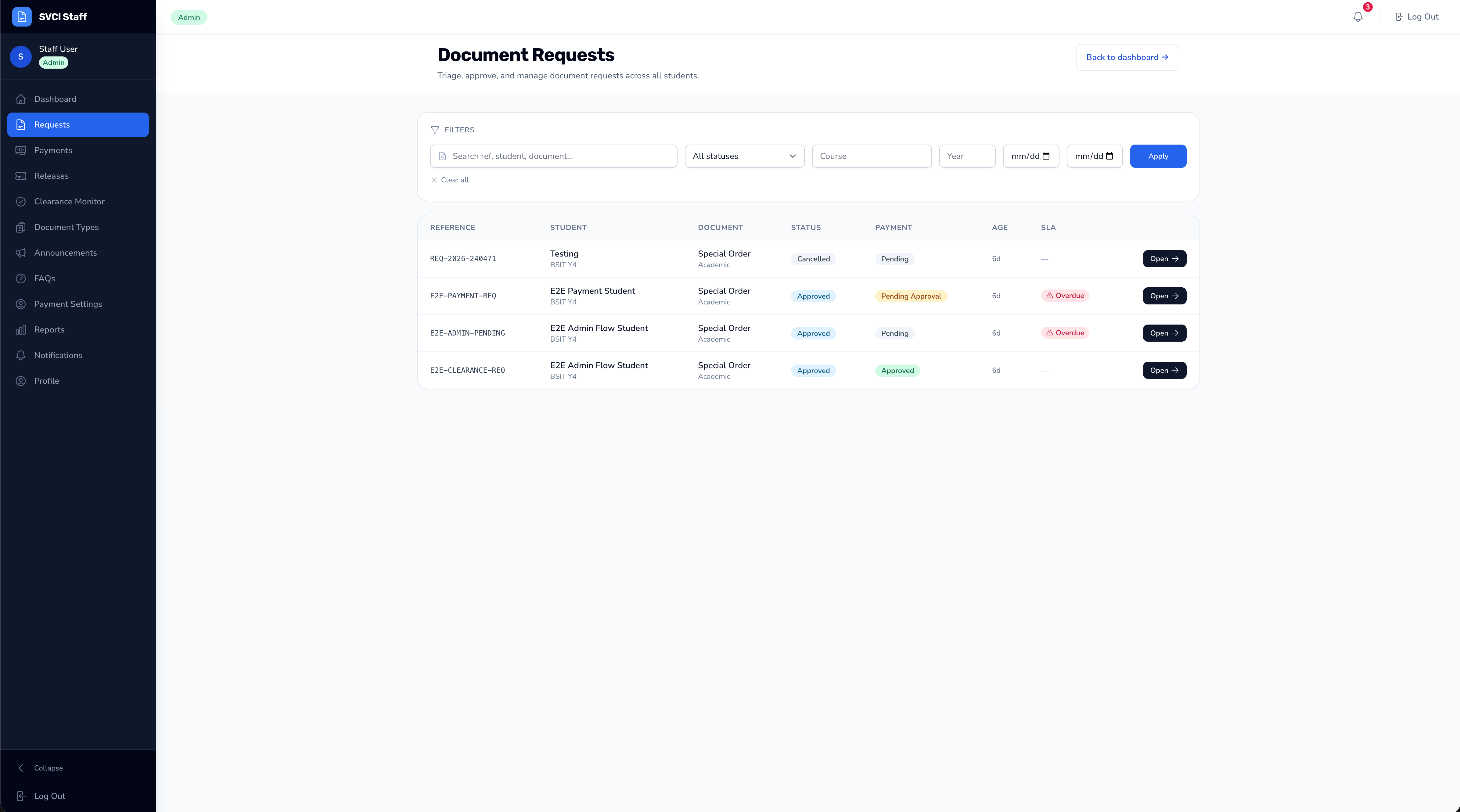The image size is (1460, 812).
Task: Expand the All statuses dropdown
Action: point(744,156)
